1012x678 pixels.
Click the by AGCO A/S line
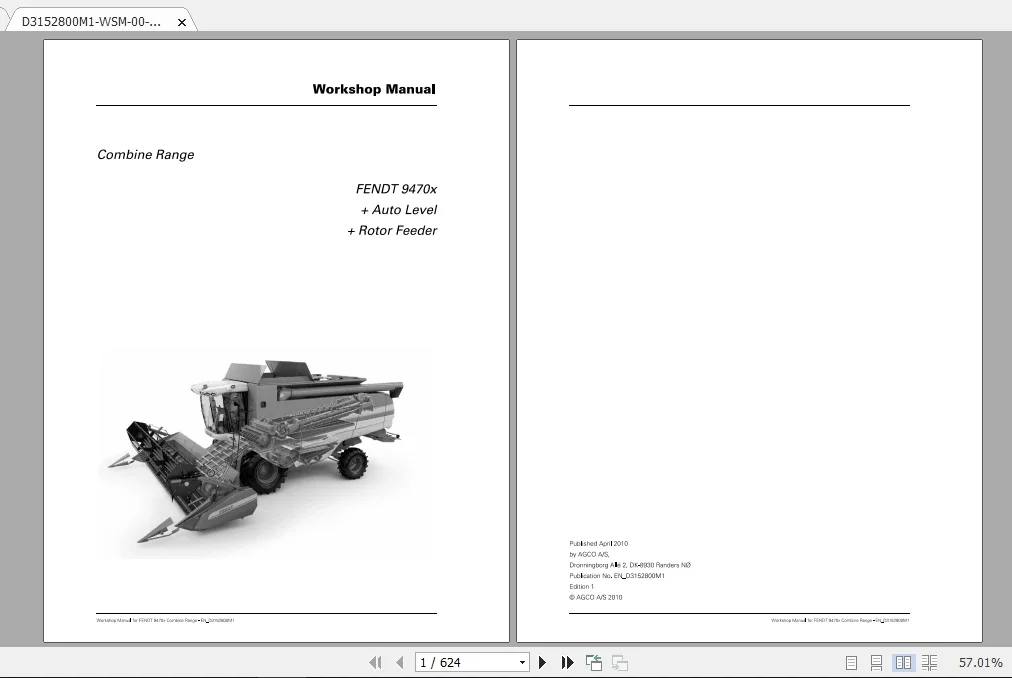coord(589,555)
